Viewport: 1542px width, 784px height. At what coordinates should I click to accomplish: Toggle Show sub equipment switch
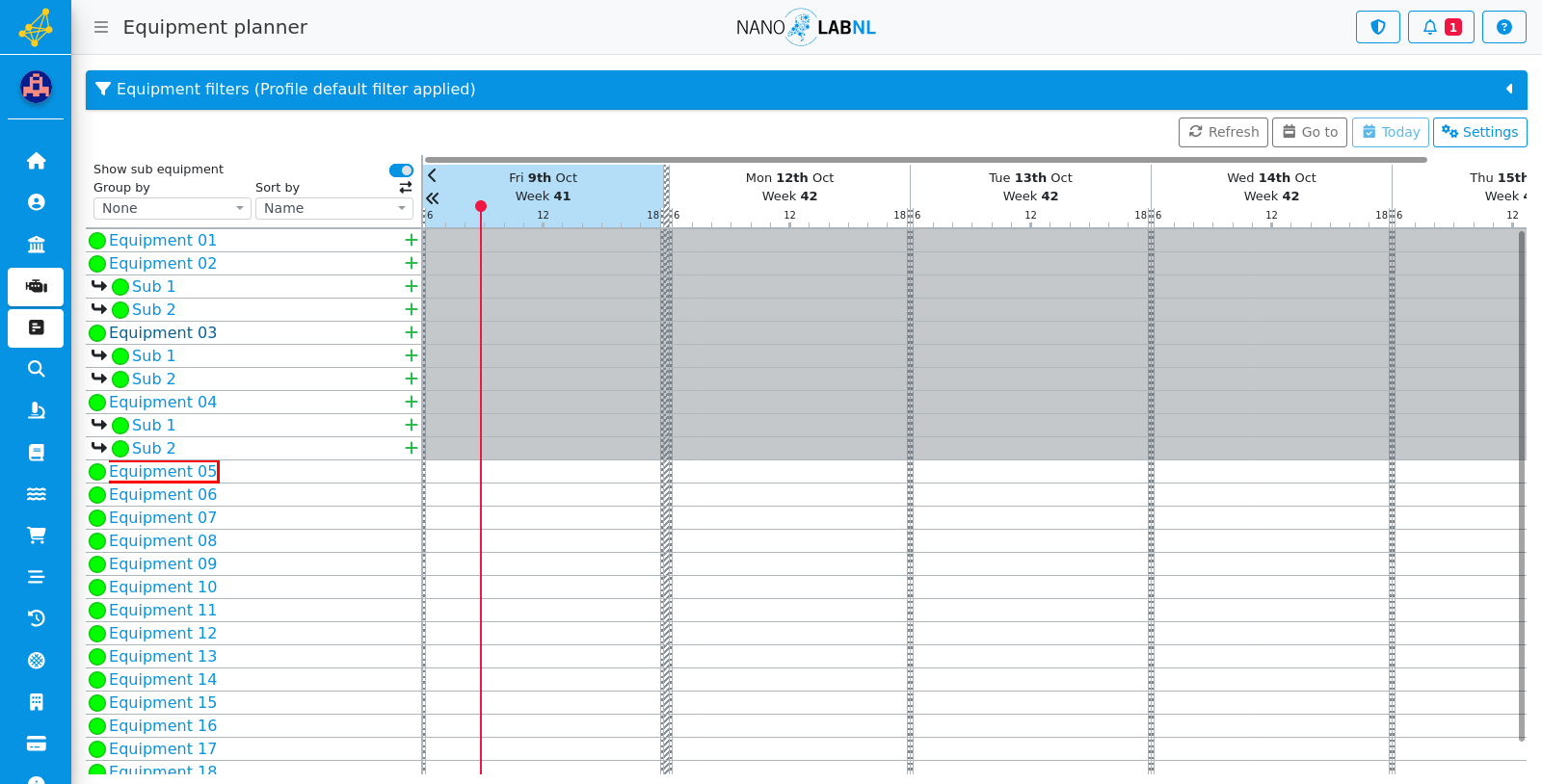point(401,170)
